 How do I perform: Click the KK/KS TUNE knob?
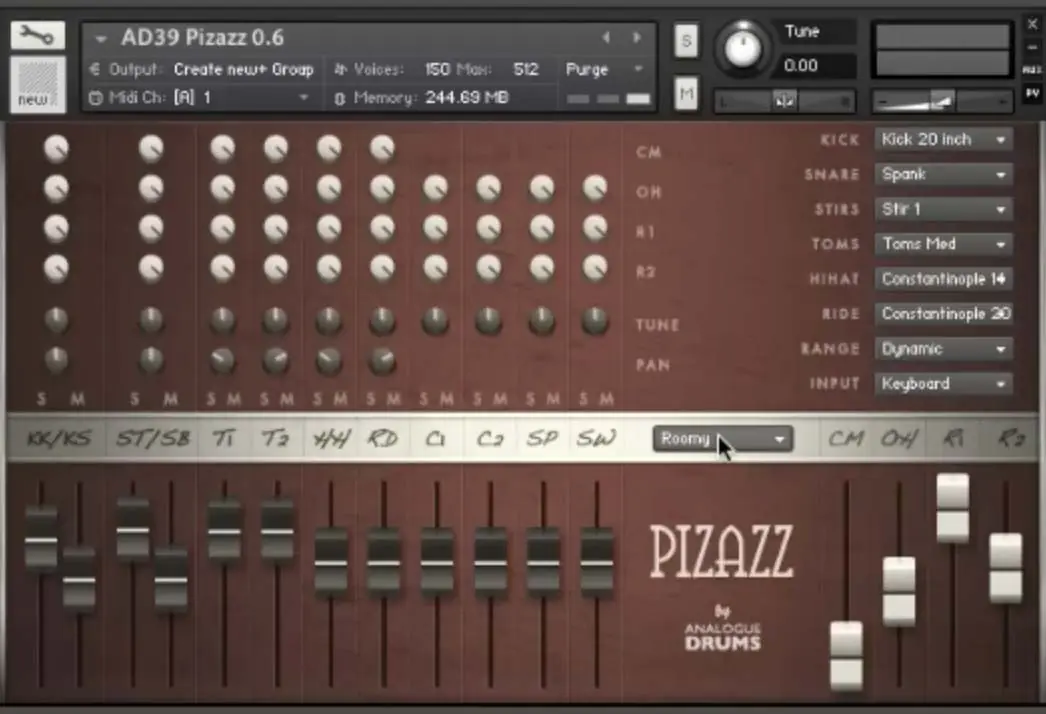click(57, 320)
